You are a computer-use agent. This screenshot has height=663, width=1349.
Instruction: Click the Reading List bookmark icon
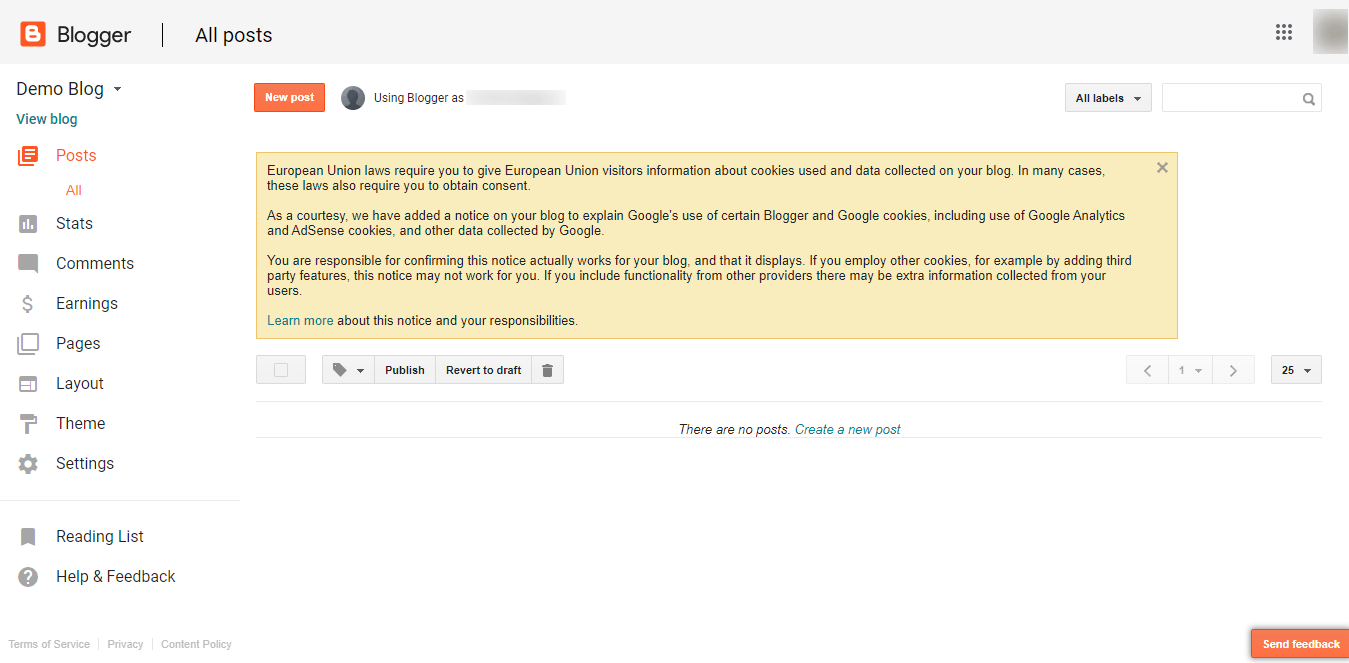click(x=28, y=537)
